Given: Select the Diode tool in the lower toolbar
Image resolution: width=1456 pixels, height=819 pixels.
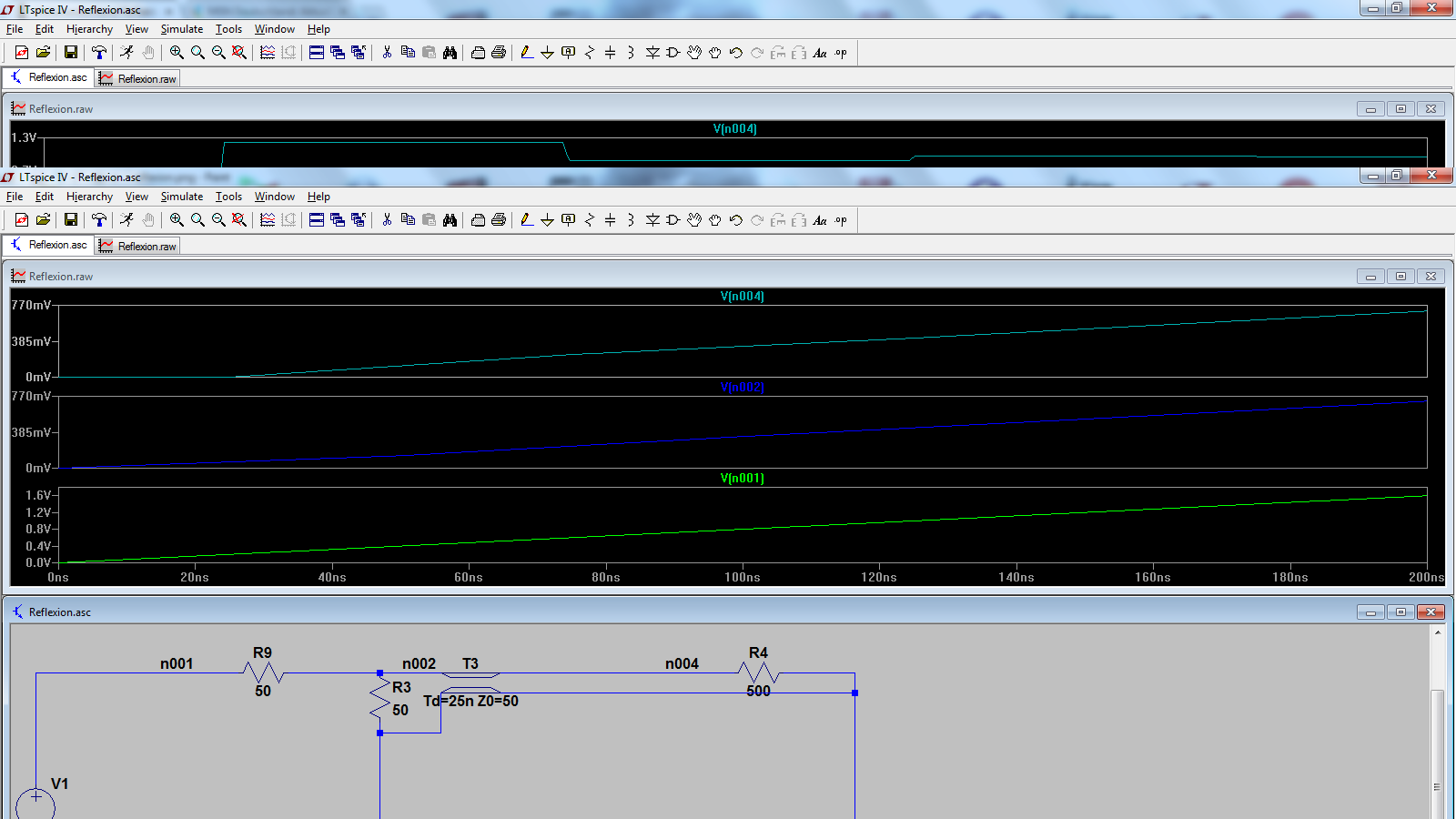Looking at the screenshot, I should [x=652, y=220].
